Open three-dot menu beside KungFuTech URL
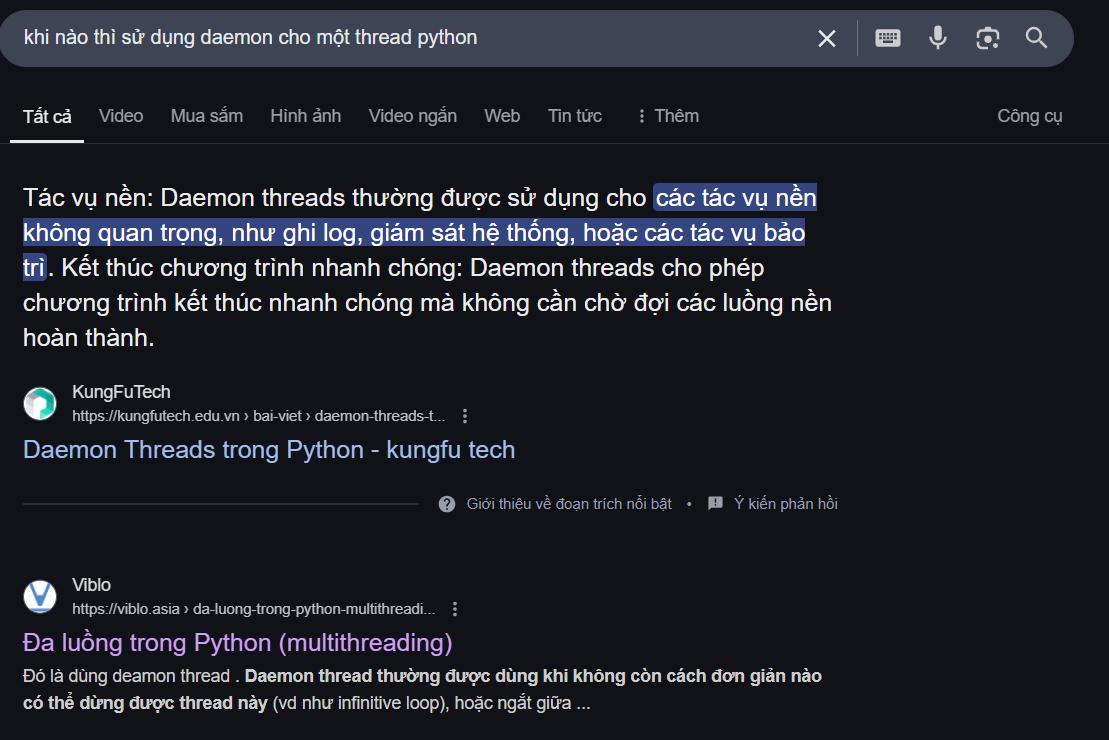The height and width of the screenshot is (740, 1109). coord(465,416)
